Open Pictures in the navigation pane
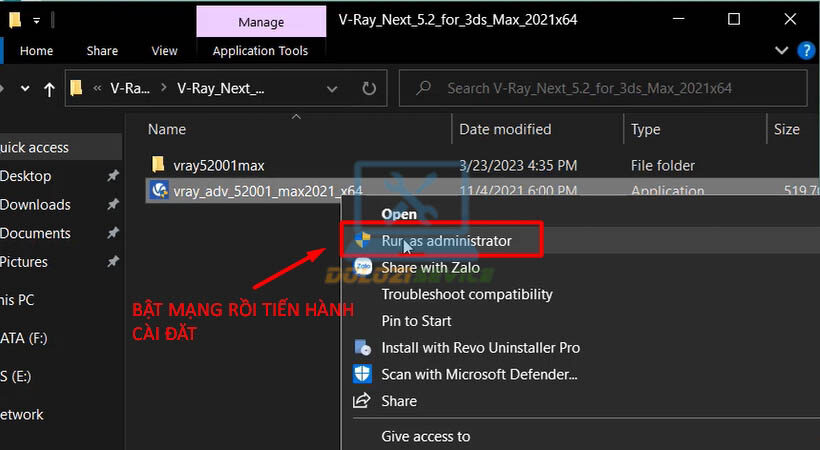The width and height of the screenshot is (820, 450). 24,262
